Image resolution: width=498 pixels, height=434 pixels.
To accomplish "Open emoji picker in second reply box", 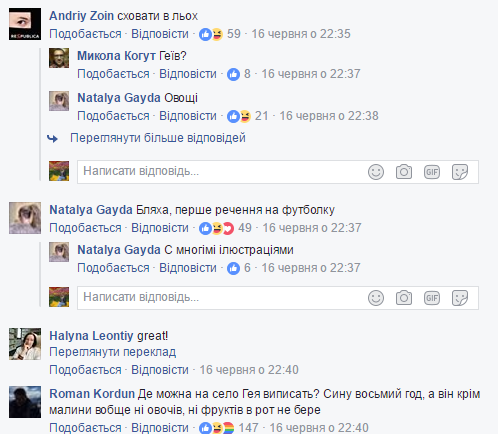I will coord(376,298).
